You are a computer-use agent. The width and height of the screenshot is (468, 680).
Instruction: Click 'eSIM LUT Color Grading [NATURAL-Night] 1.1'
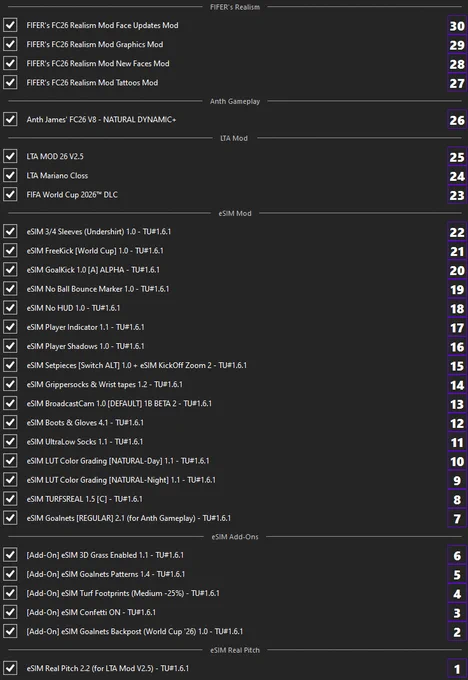[103, 479]
